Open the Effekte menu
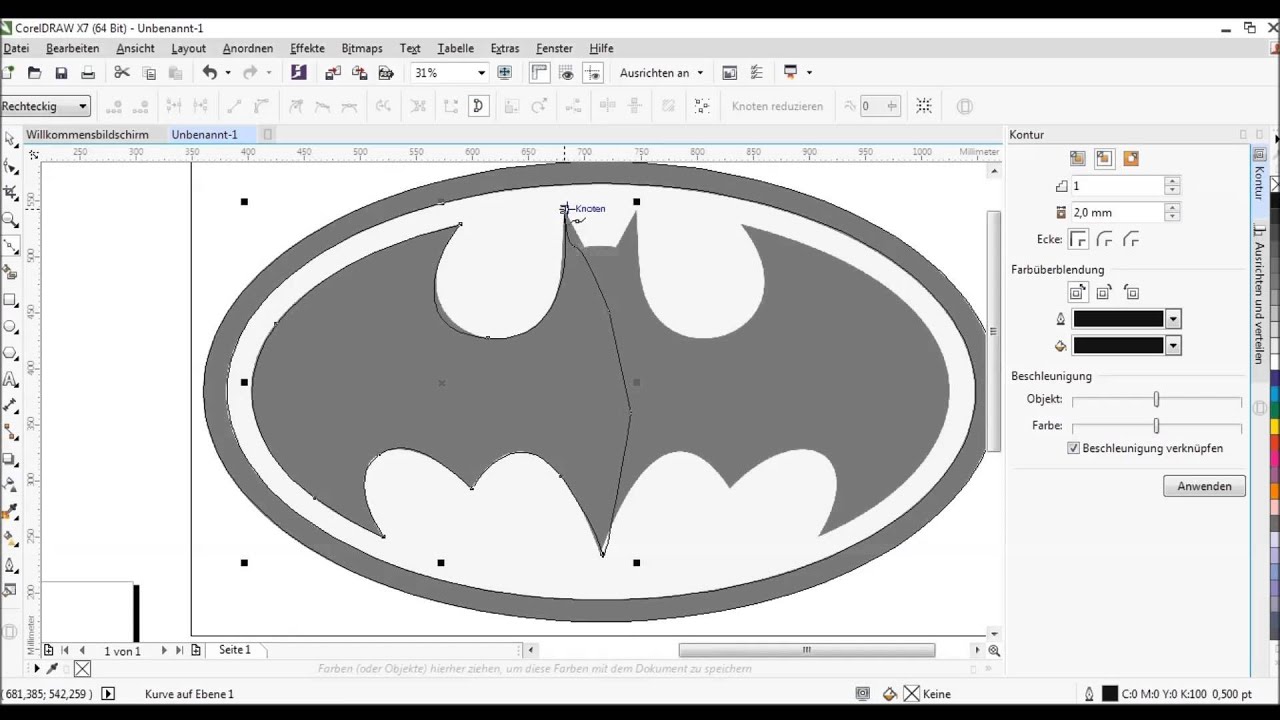 (x=307, y=48)
